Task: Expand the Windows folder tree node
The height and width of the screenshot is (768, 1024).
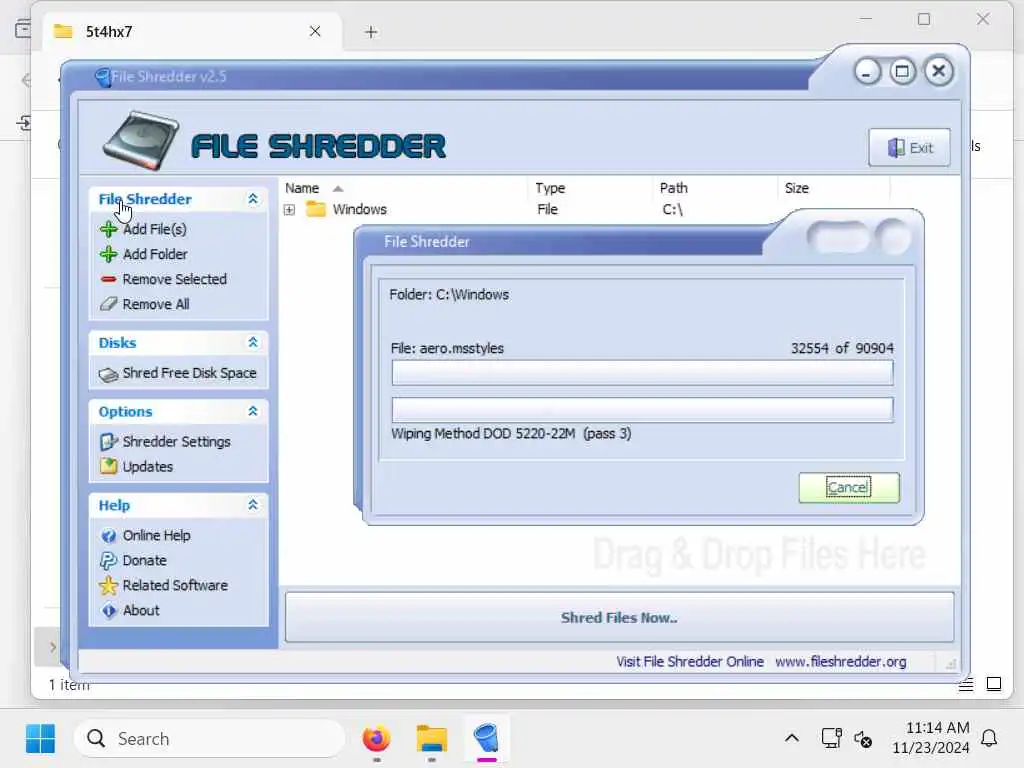Action: point(289,210)
